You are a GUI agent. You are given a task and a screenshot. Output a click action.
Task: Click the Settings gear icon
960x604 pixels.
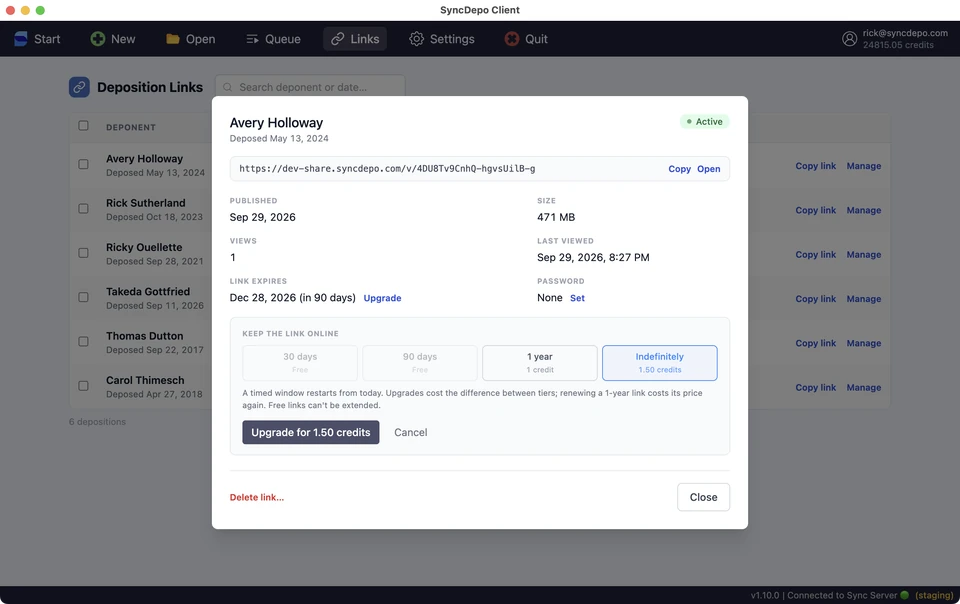(x=416, y=39)
